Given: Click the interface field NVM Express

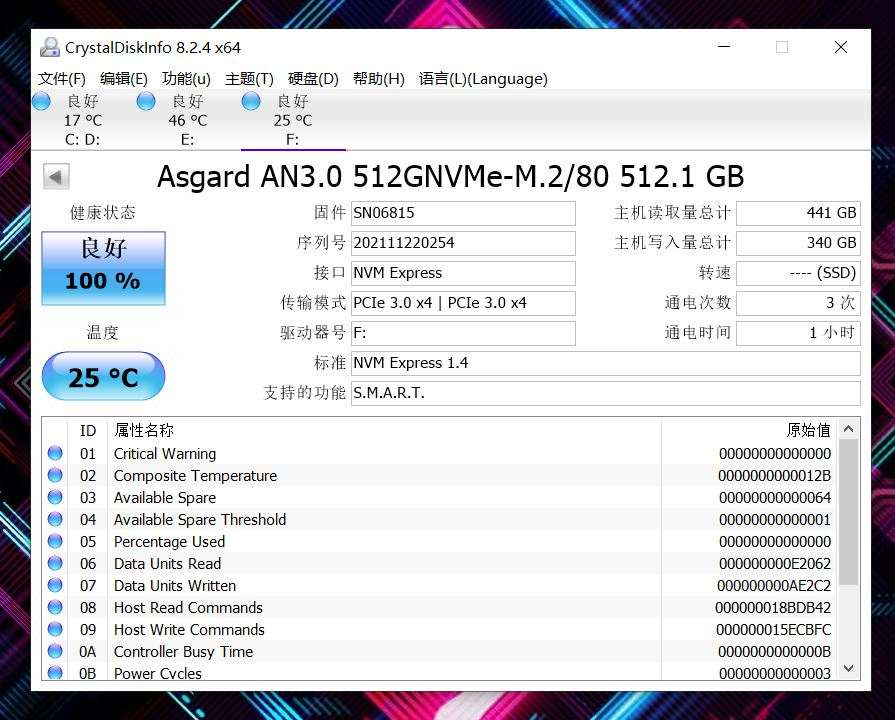Looking at the screenshot, I should point(463,273).
